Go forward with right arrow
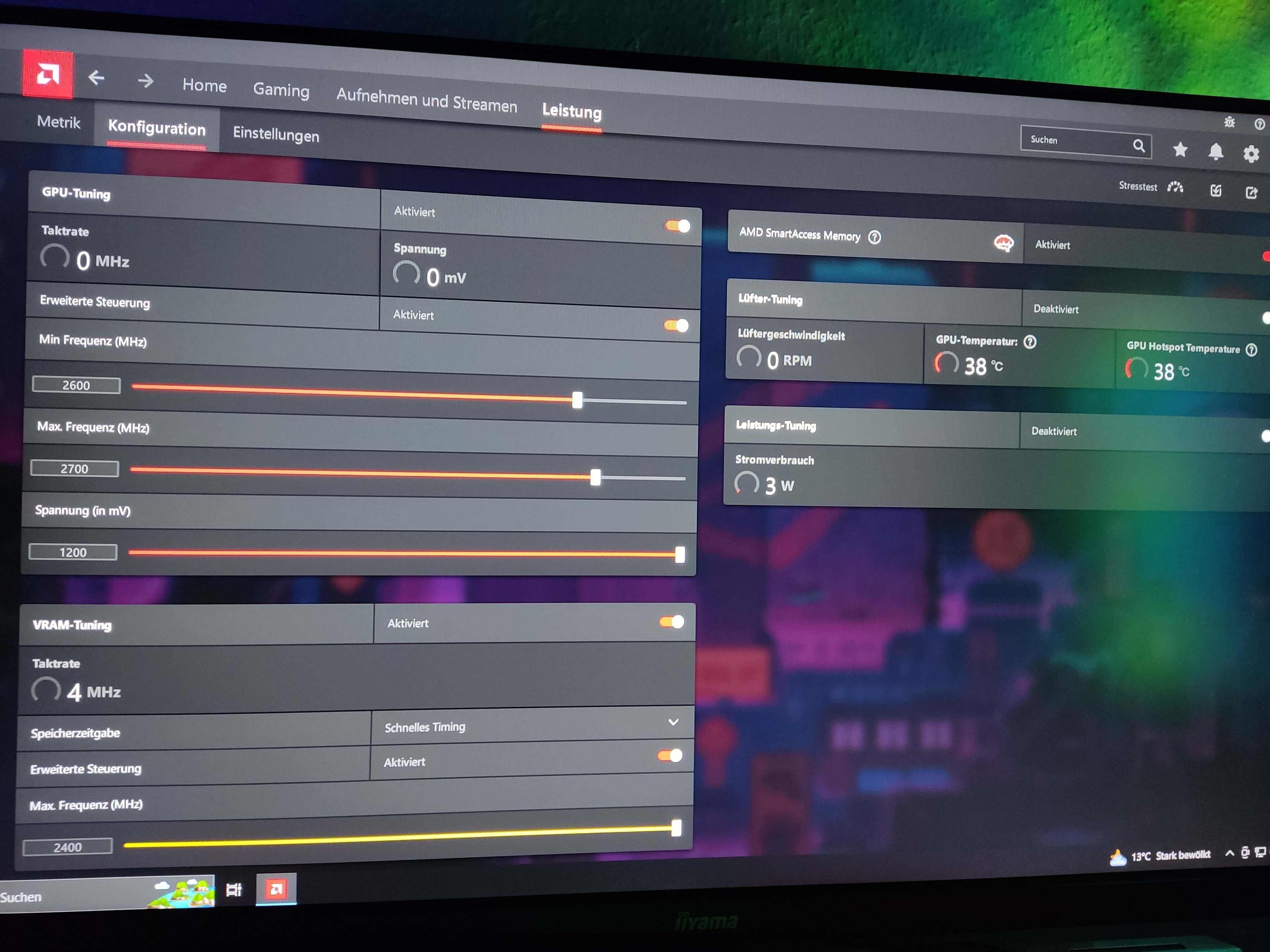The height and width of the screenshot is (952, 1270). tap(146, 81)
